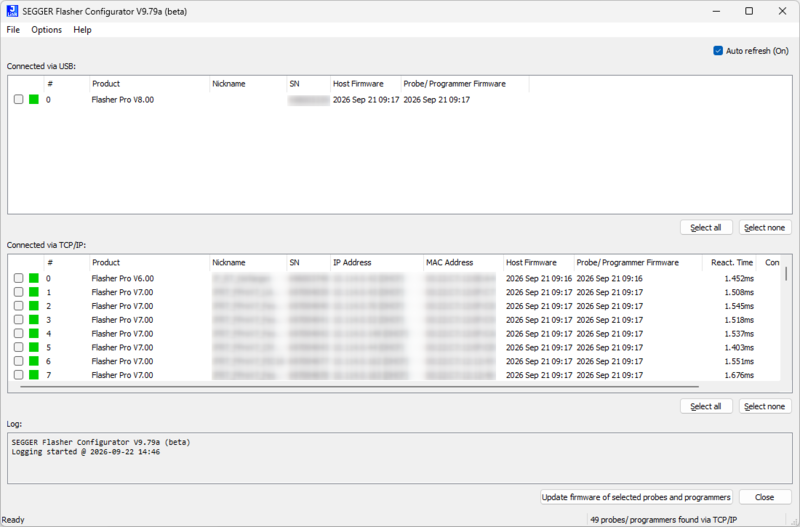Image resolution: width=800 pixels, height=527 pixels.
Task: Click TCP/IP list Host Firmware column header
Action: coord(538,262)
